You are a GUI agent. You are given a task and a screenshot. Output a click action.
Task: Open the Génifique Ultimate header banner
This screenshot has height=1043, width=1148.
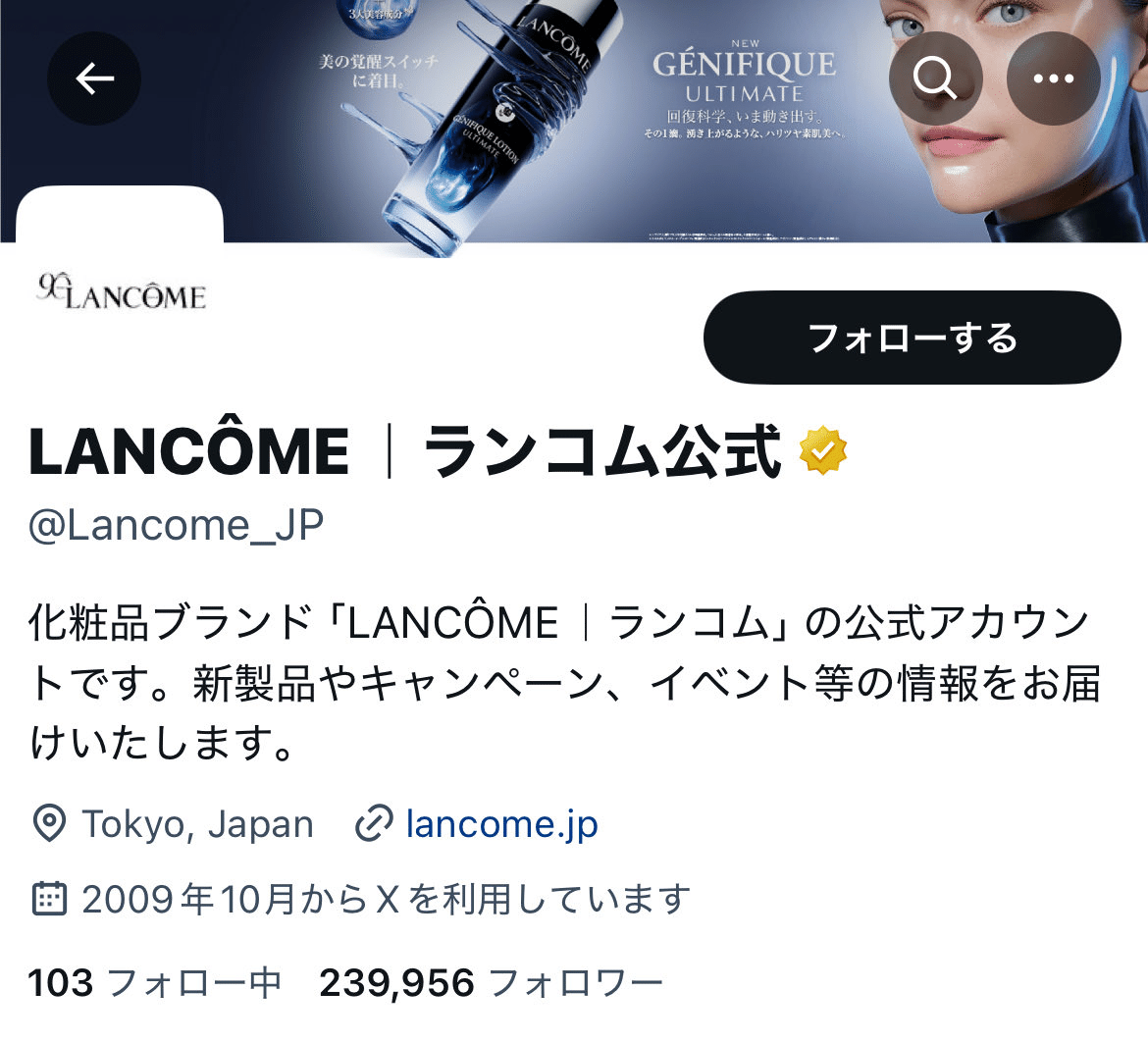point(574,121)
